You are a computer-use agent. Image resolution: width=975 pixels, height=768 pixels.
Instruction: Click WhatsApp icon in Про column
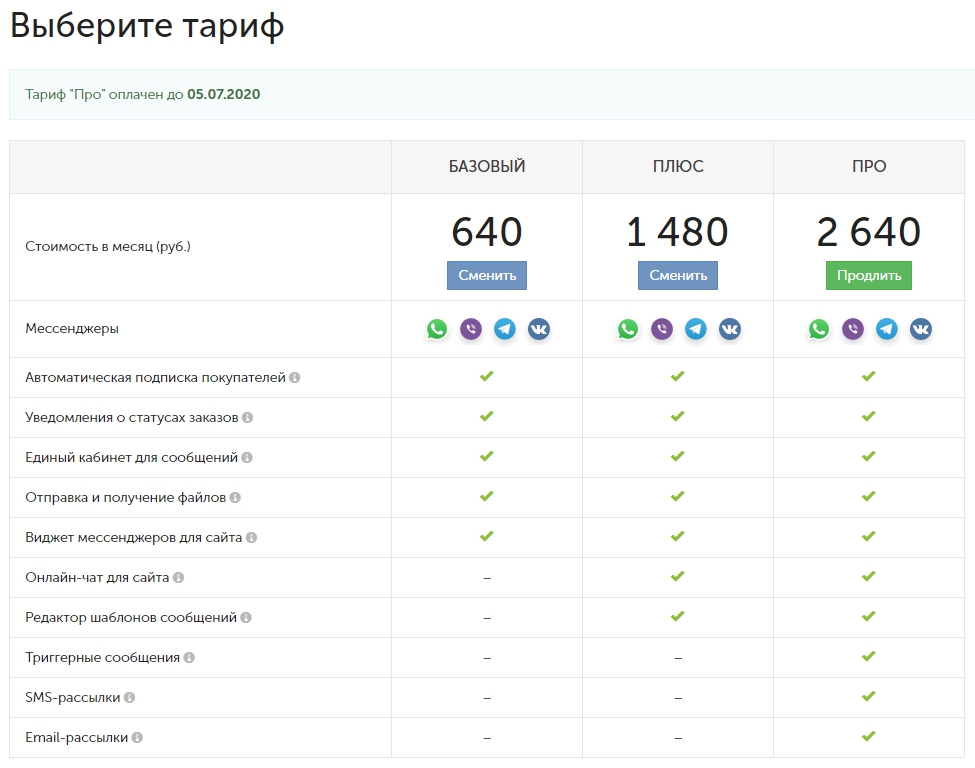coord(819,329)
